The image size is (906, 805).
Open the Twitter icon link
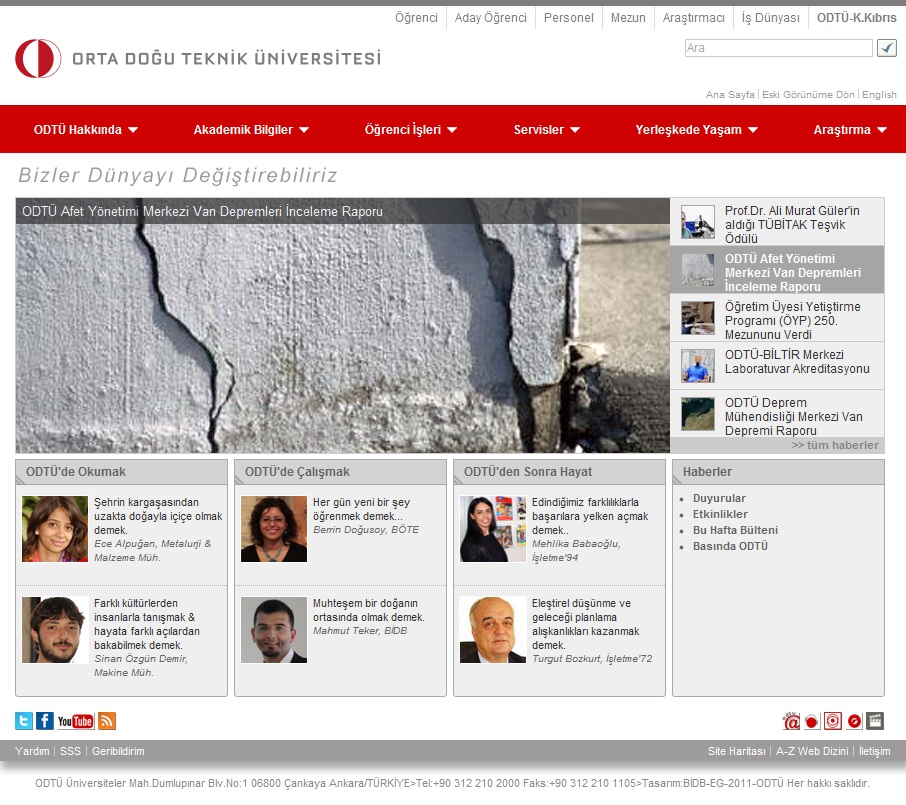pyautogui.click(x=24, y=721)
